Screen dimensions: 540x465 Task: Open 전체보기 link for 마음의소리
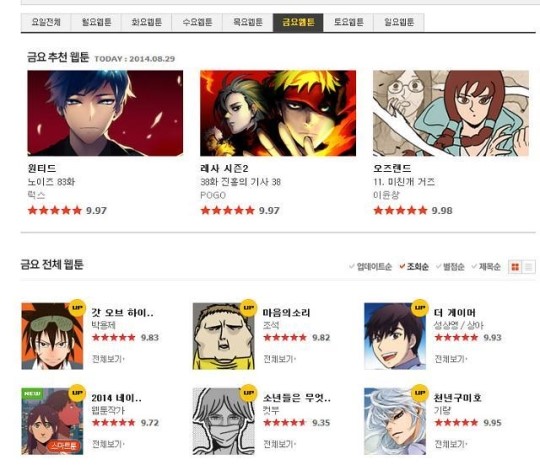pyautogui.click(x=280, y=359)
